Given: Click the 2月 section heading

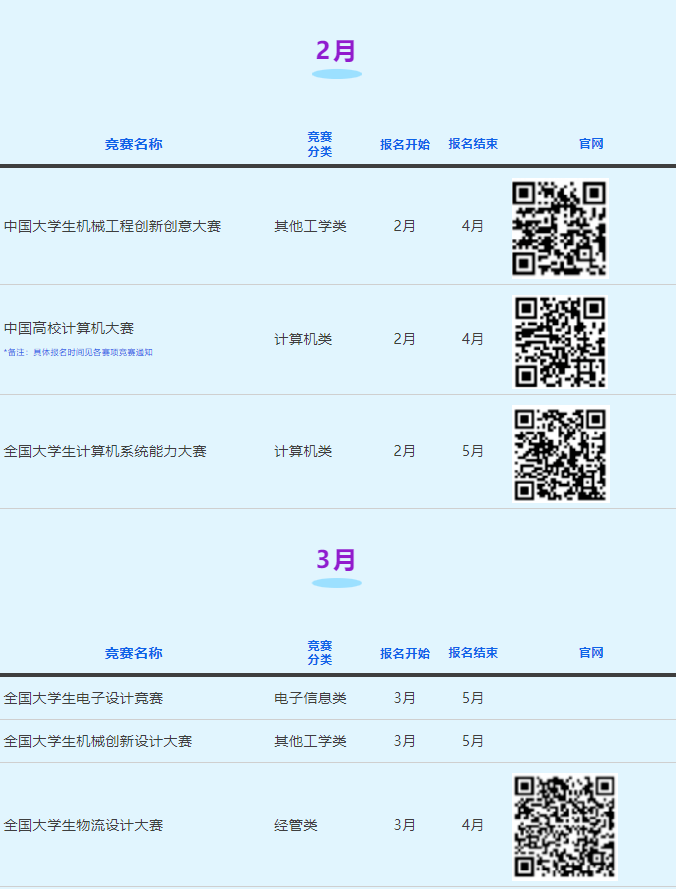Looking at the screenshot, I should 336,51.
